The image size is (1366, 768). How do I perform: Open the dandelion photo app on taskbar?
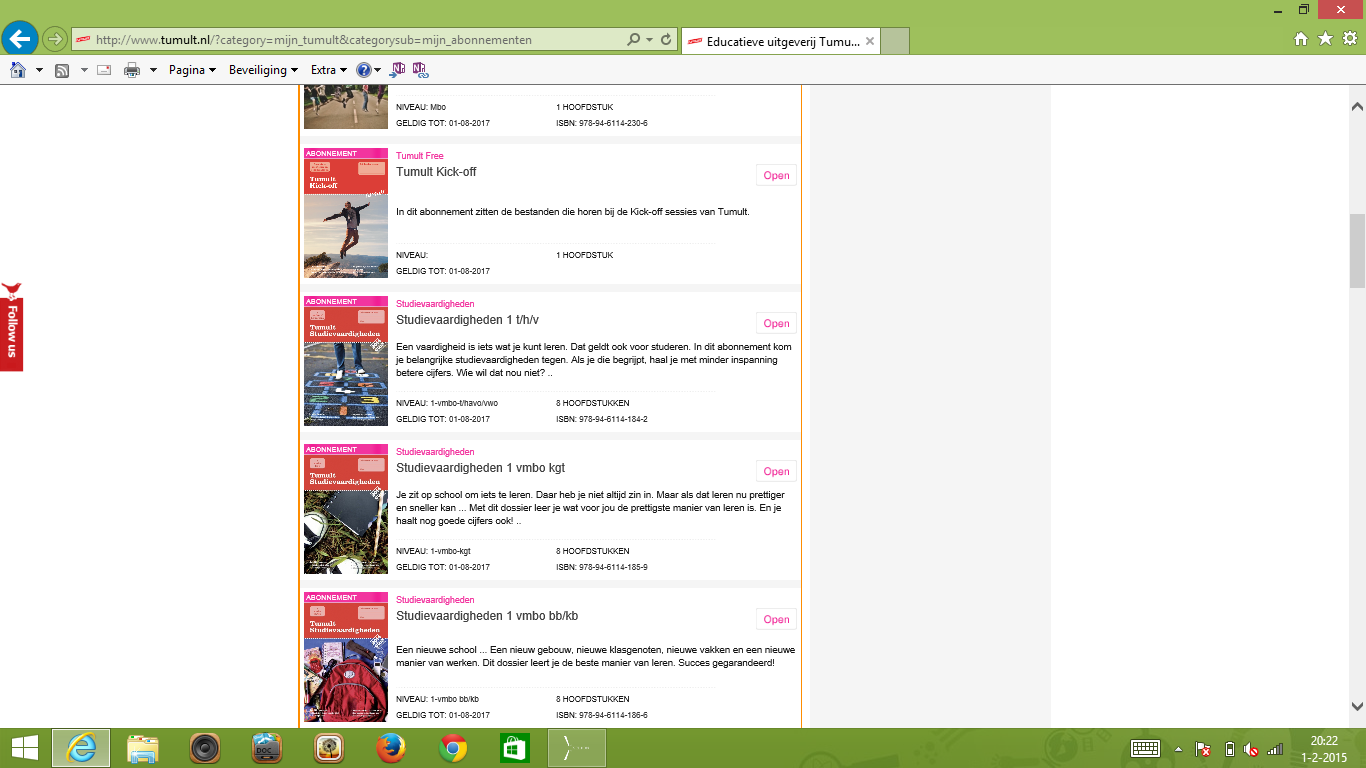[329, 748]
